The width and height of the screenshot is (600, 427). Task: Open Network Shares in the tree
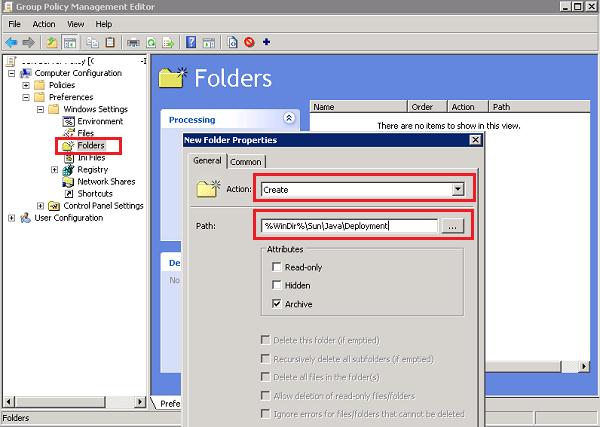[106, 181]
